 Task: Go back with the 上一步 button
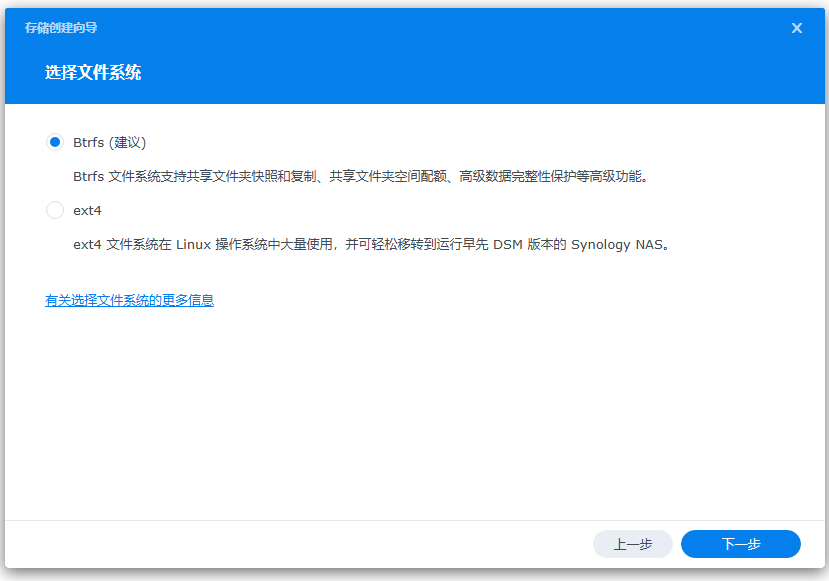click(x=632, y=544)
